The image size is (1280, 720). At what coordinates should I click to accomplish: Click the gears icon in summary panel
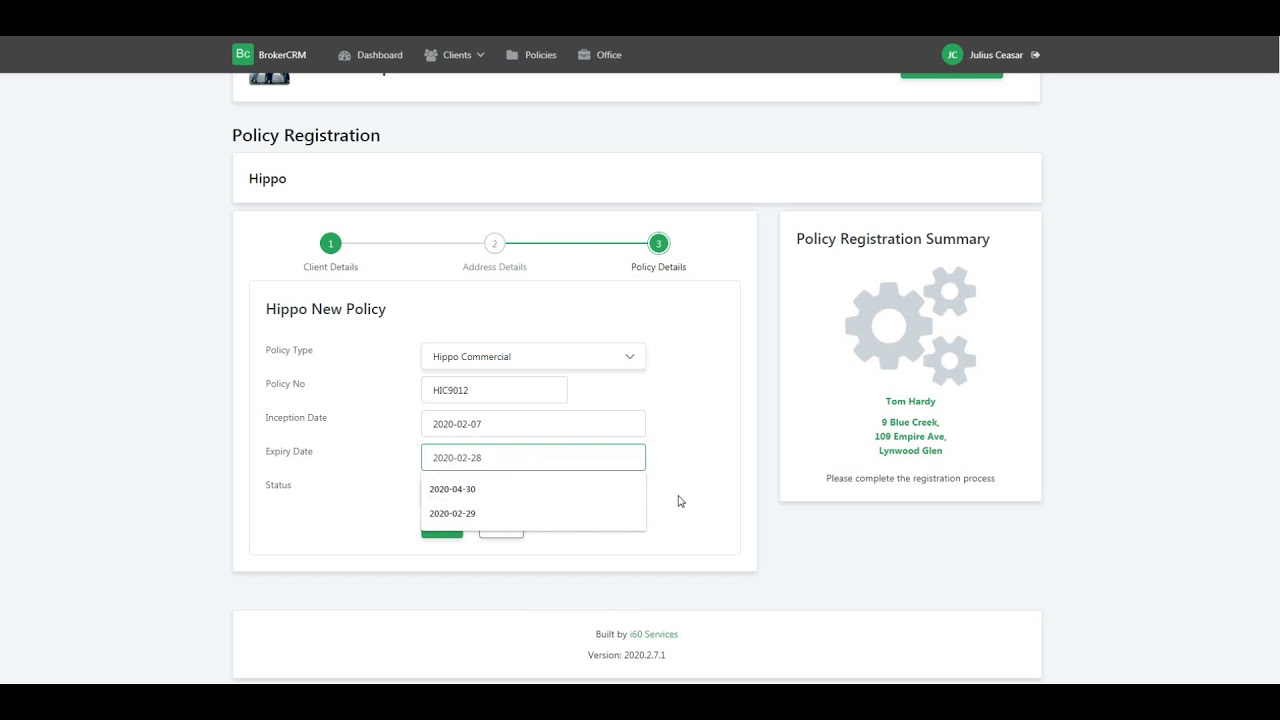coord(910,326)
